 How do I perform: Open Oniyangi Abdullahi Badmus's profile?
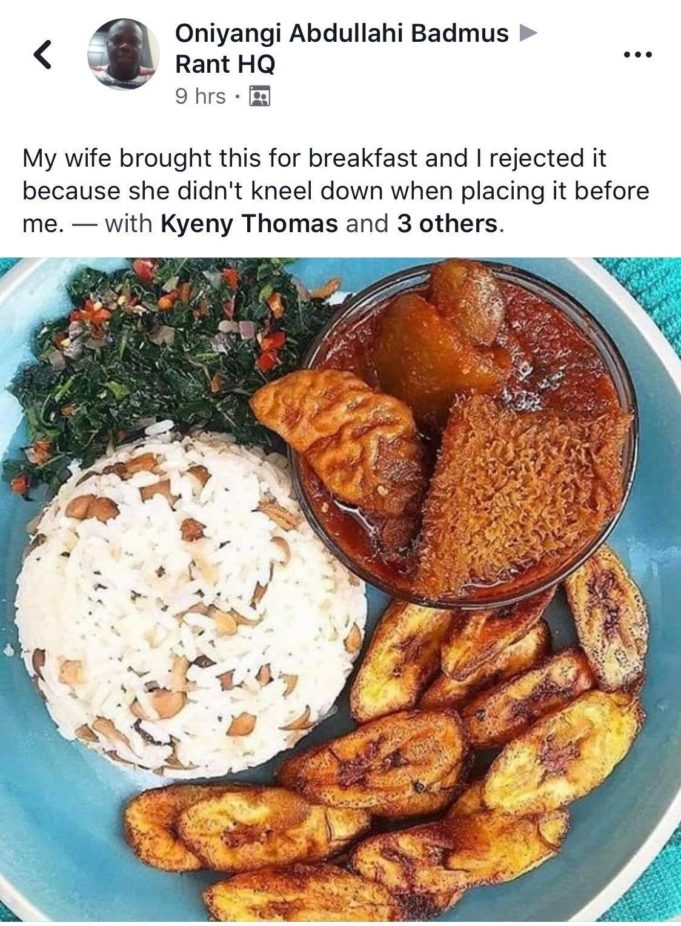(x=341, y=34)
